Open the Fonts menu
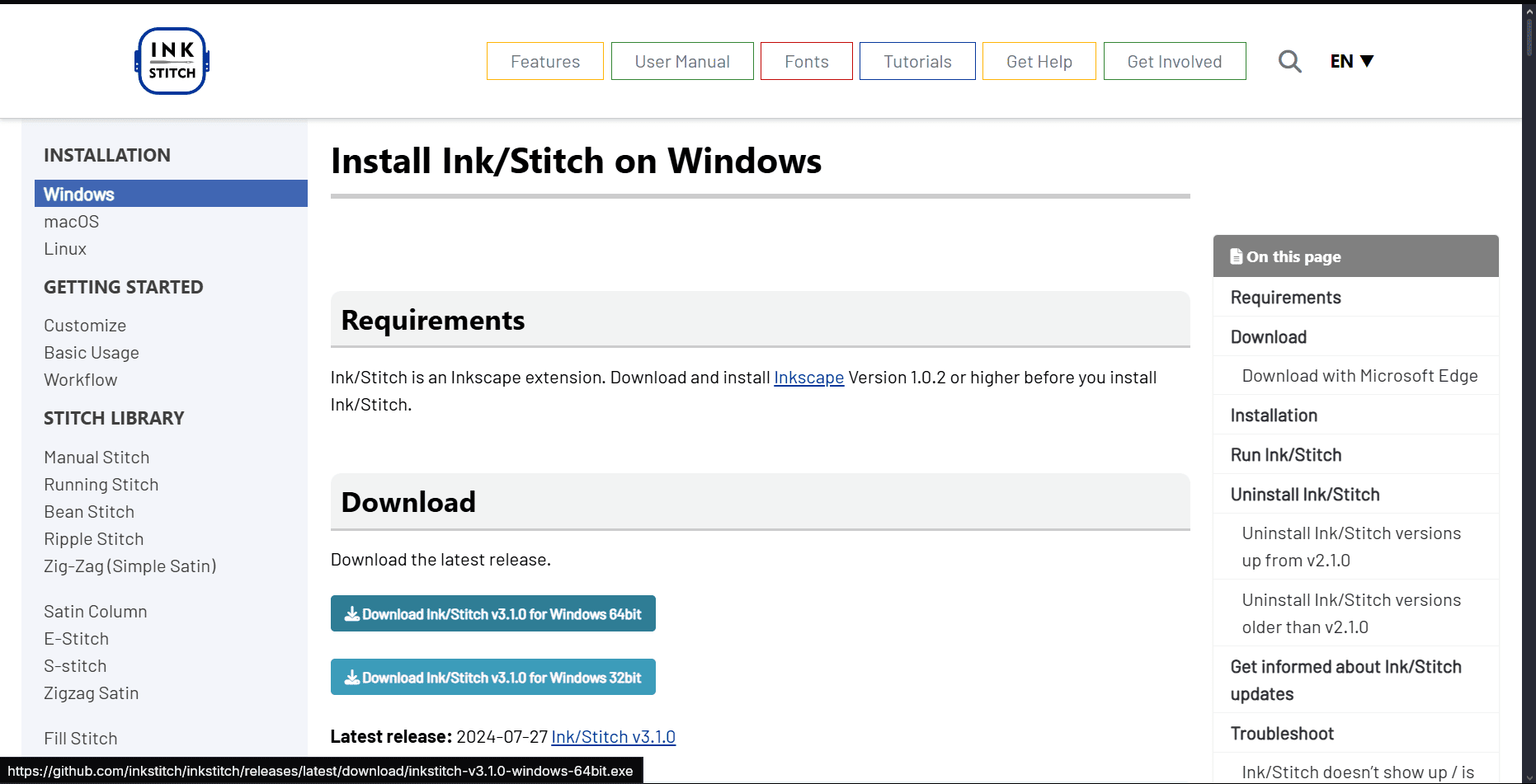This screenshot has width=1536, height=784. tap(807, 61)
